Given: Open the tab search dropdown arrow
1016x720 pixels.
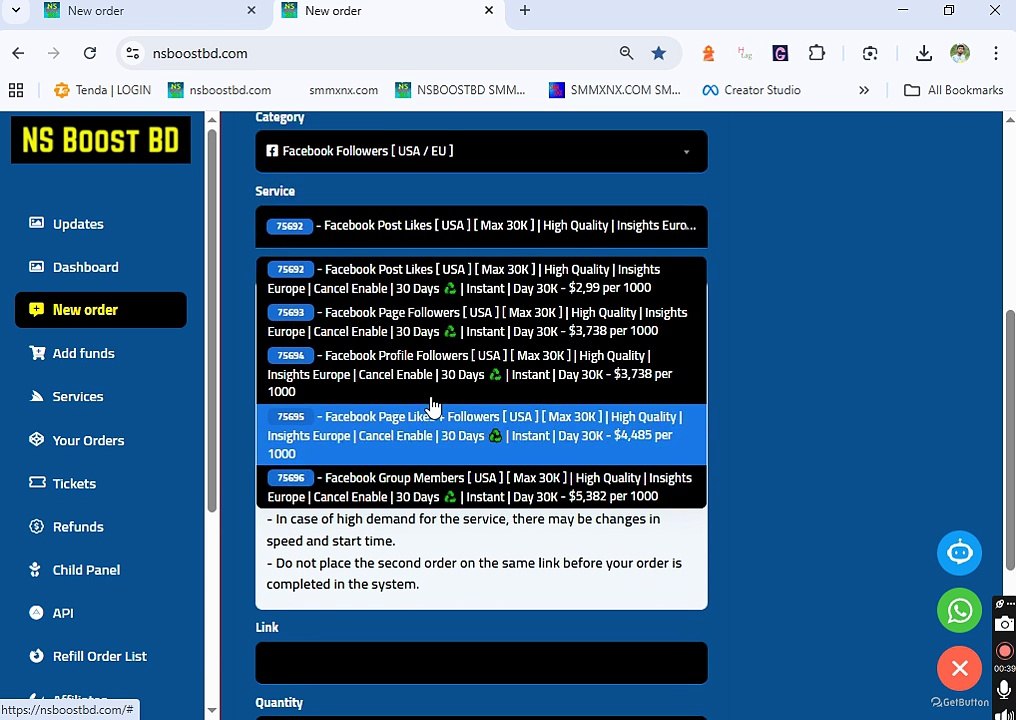Looking at the screenshot, I should point(16,10).
